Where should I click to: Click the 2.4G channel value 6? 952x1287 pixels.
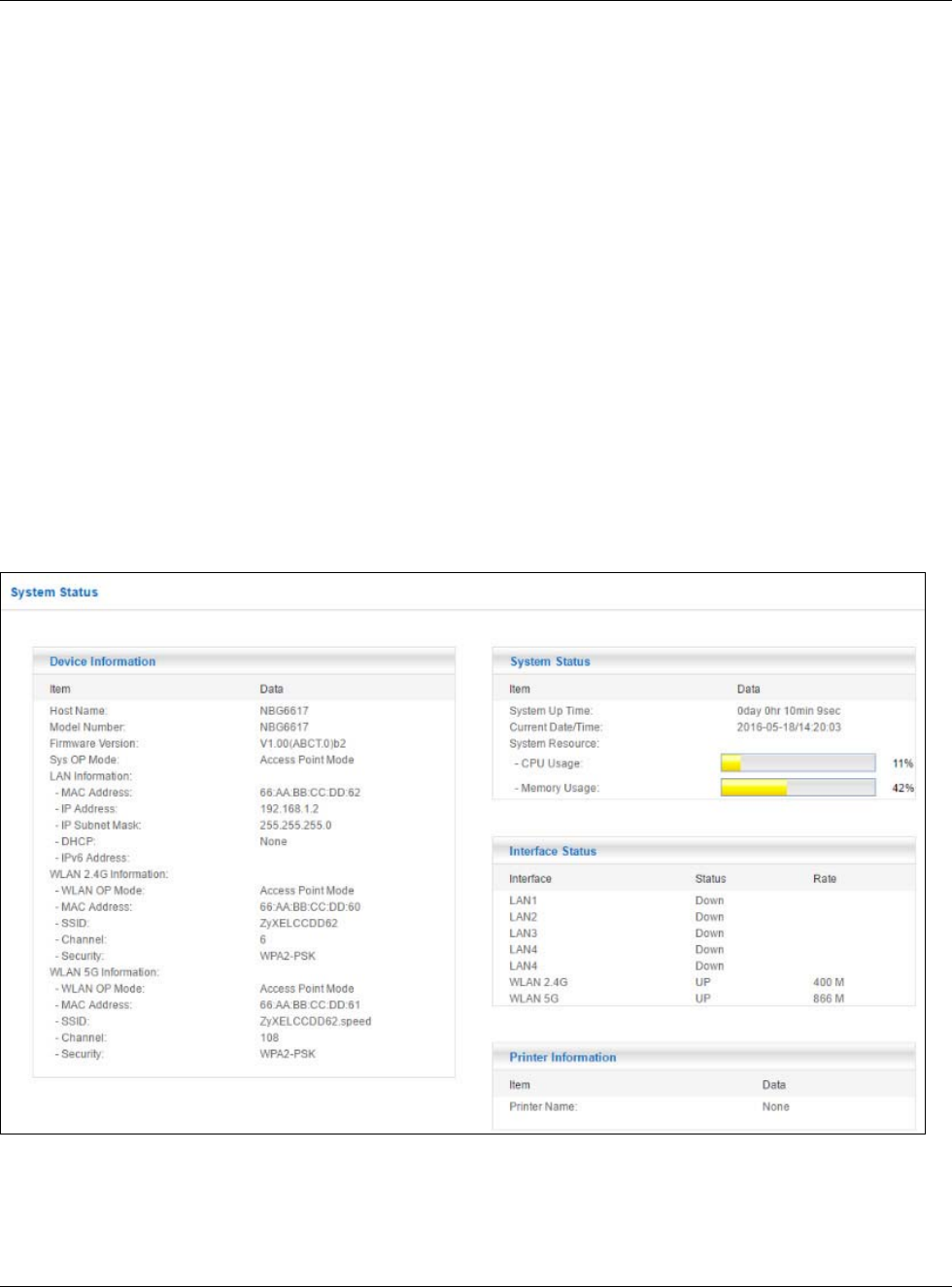pos(262,940)
